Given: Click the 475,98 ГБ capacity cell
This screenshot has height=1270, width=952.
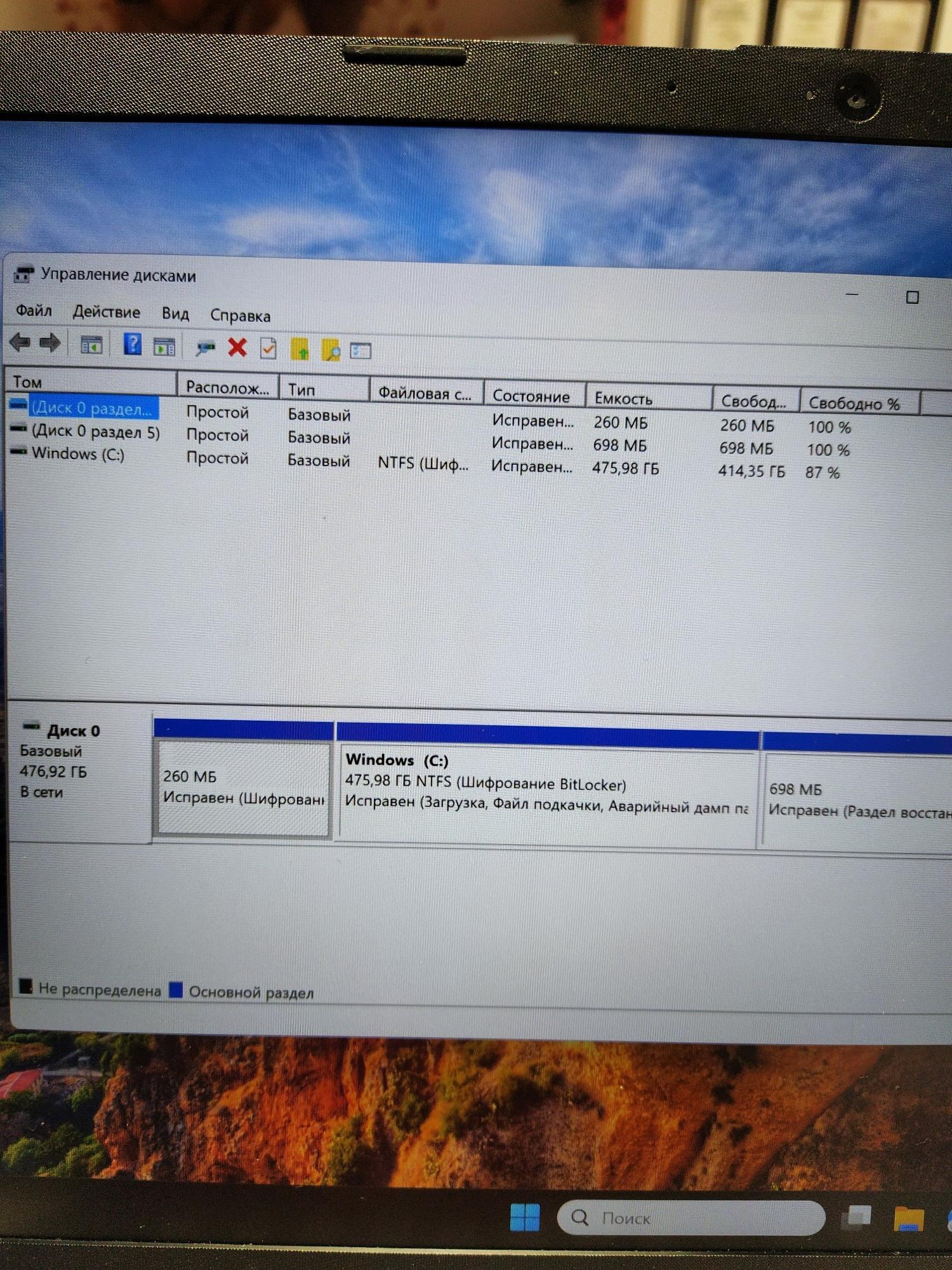Looking at the screenshot, I should (x=625, y=468).
